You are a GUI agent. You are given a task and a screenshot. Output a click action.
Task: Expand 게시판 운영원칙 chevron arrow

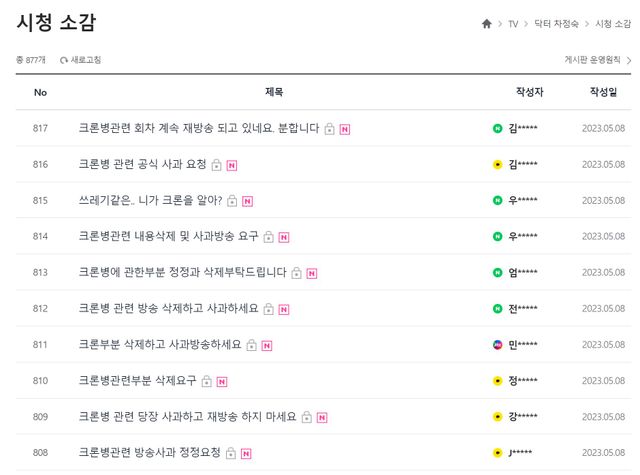629,60
